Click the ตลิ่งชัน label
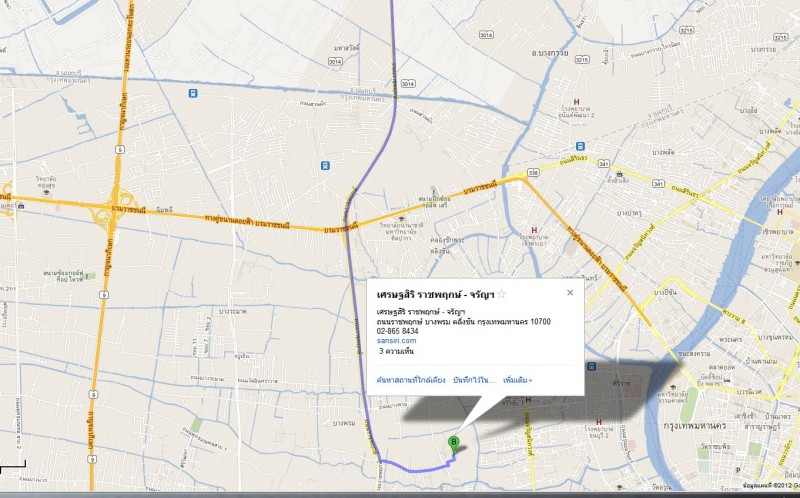Viewport: 800px width, 498px height. pyautogui.click(x=440, y=251)
